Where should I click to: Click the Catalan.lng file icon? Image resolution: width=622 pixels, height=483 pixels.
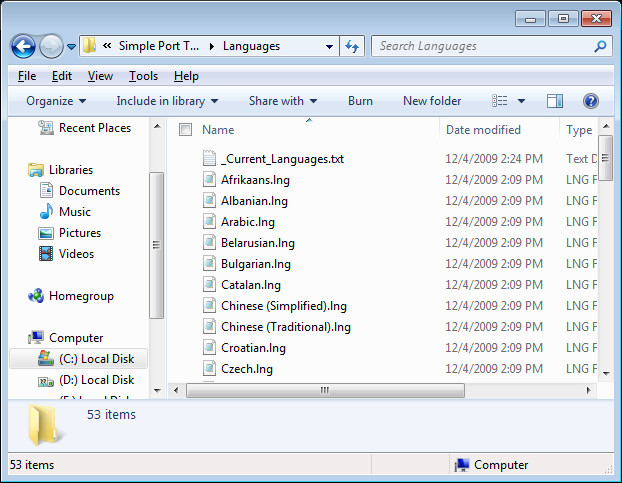209,285
